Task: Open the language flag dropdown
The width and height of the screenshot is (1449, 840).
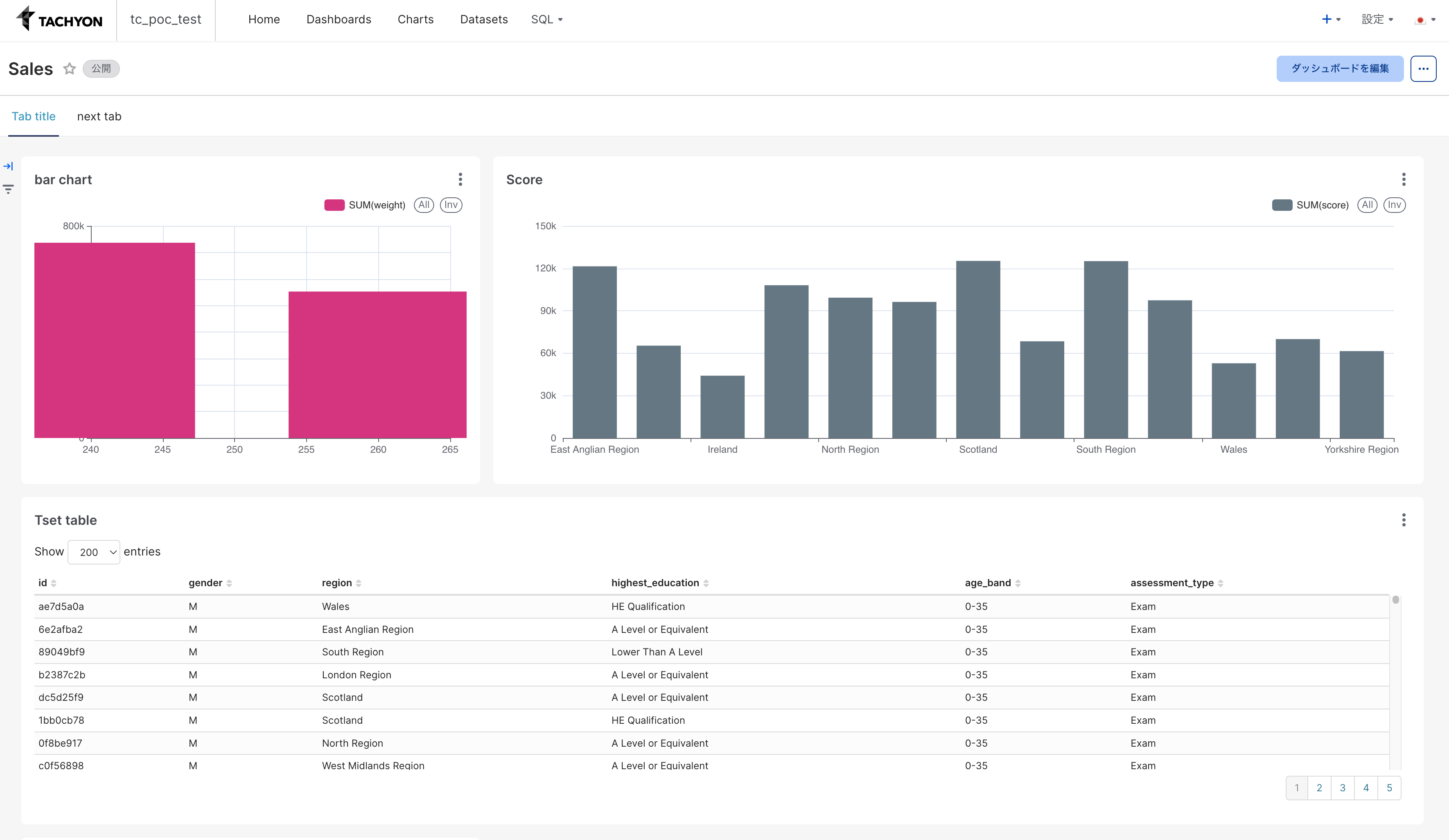Action: [1425, 20]
